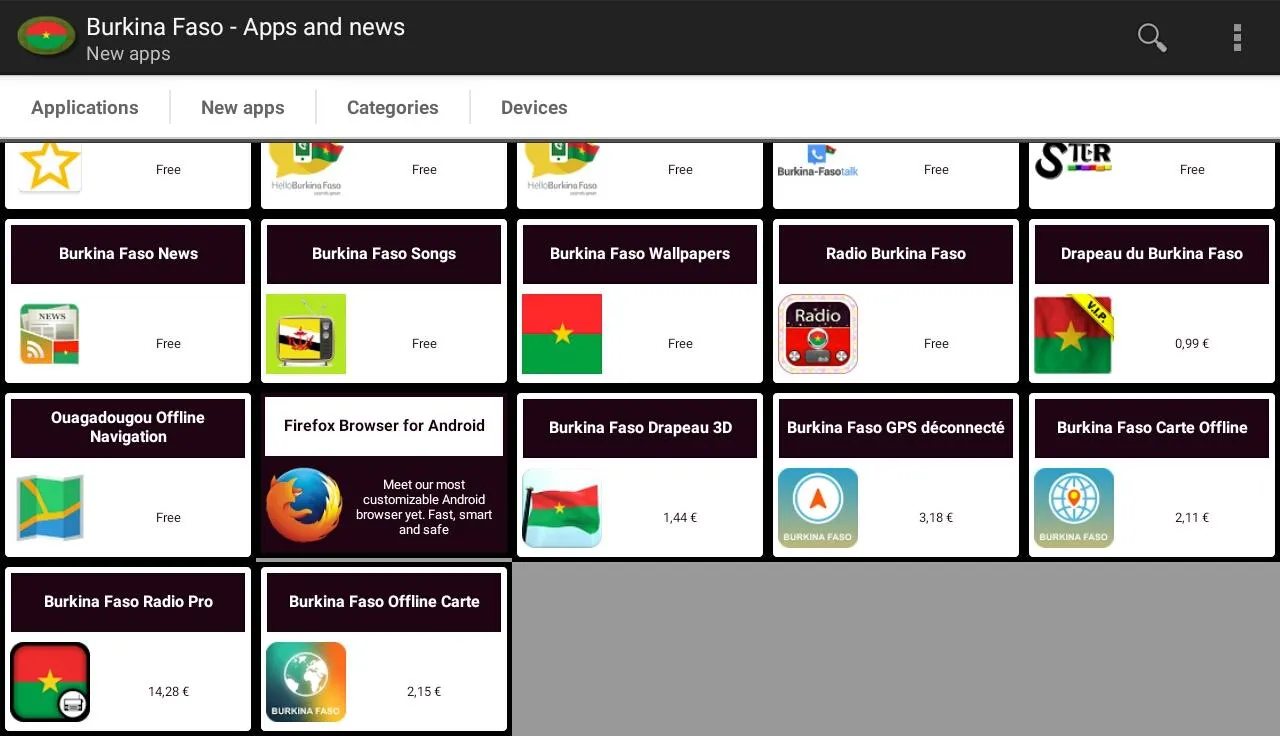Click the app title Burkina Faso - Apps and news
Screen dimensions: 1280x736
[x=246, y=27]
